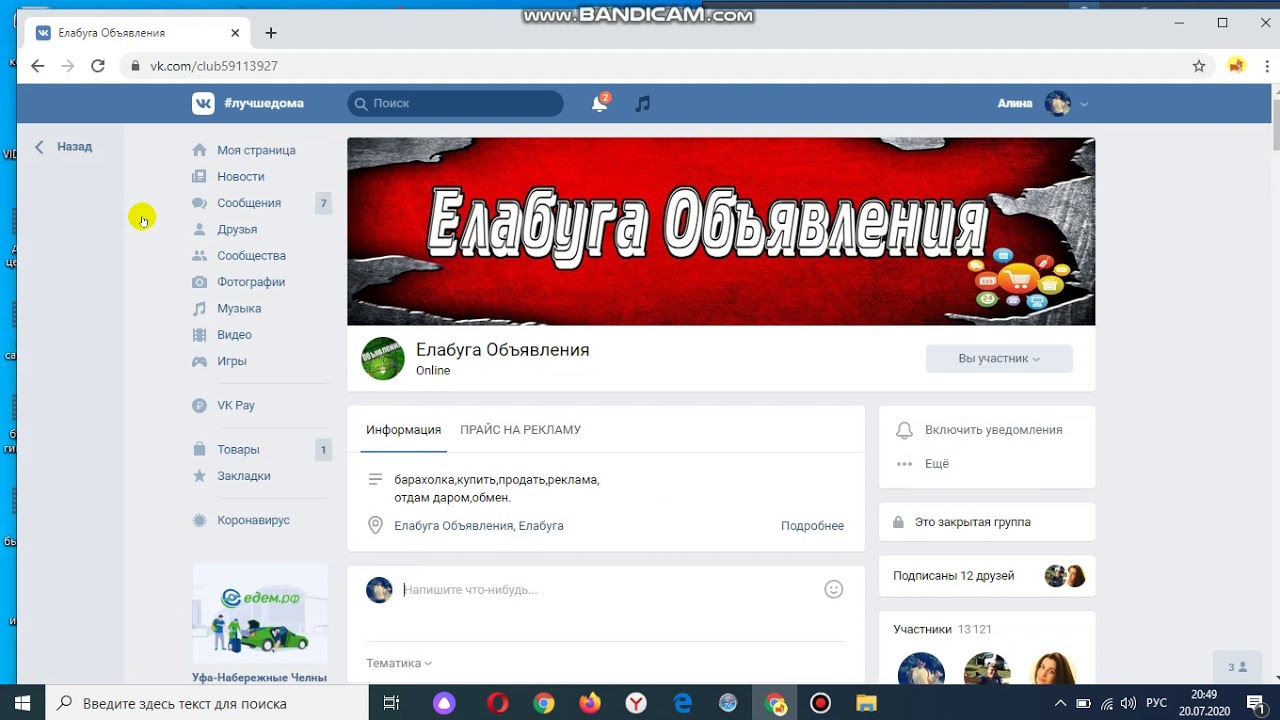Click the volume icon in tray
The height and width of the screenshot is (720, 1280).
(1129, 703)
